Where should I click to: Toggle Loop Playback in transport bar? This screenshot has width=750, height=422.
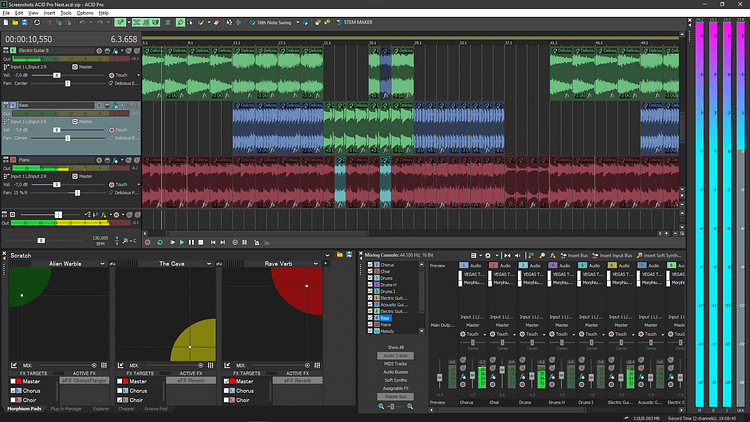(x=160, y=243)
